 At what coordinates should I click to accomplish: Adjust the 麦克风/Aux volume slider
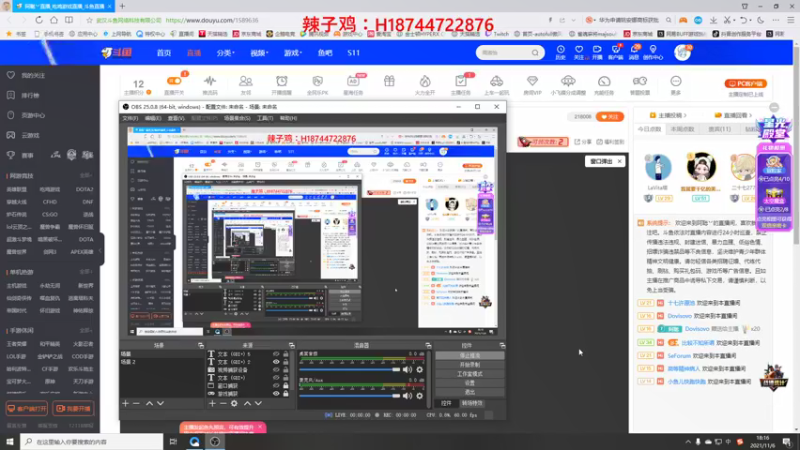350,395
